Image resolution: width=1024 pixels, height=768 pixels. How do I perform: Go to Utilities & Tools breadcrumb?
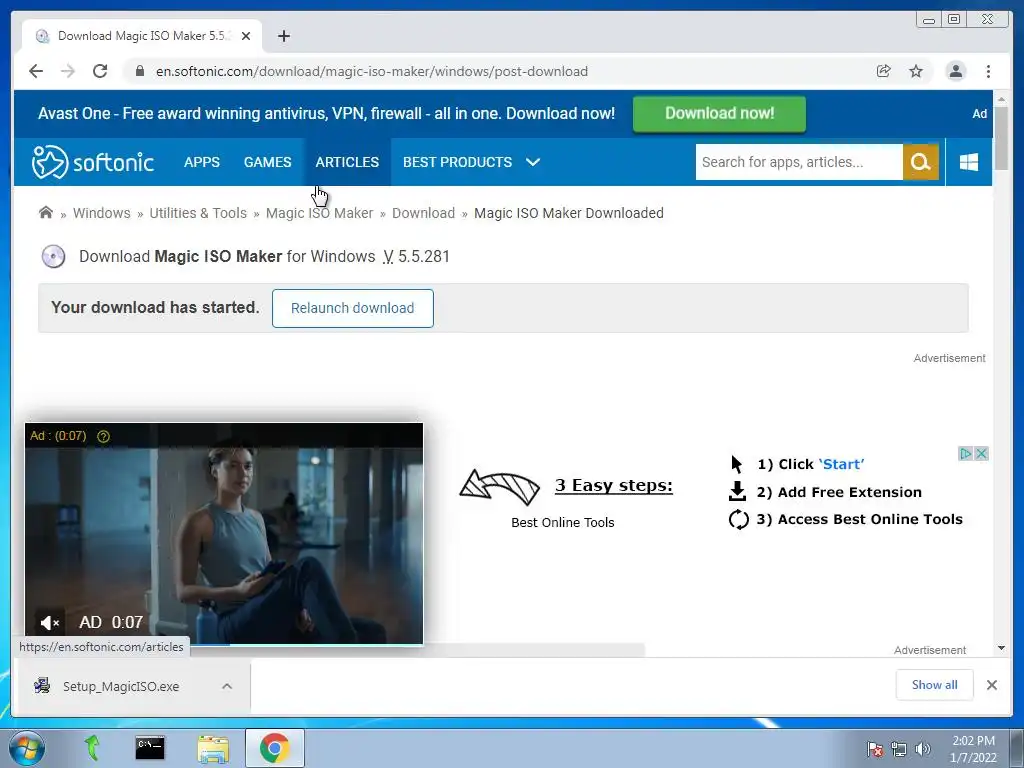point(198,213)
